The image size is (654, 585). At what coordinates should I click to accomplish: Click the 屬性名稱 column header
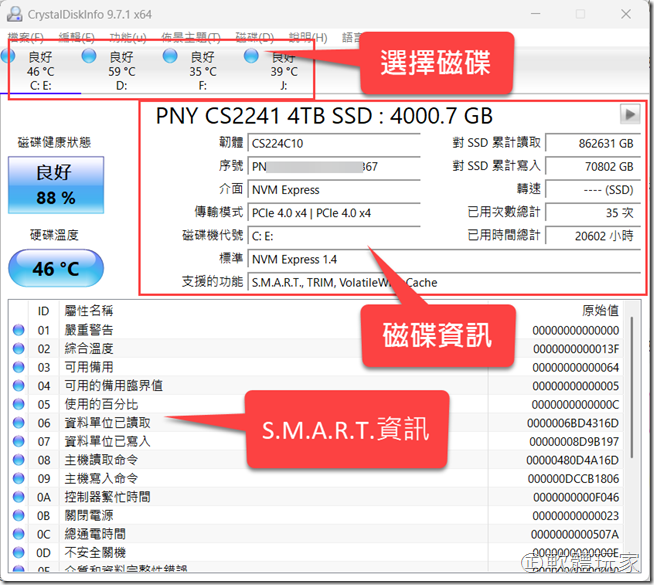point(90,310)
